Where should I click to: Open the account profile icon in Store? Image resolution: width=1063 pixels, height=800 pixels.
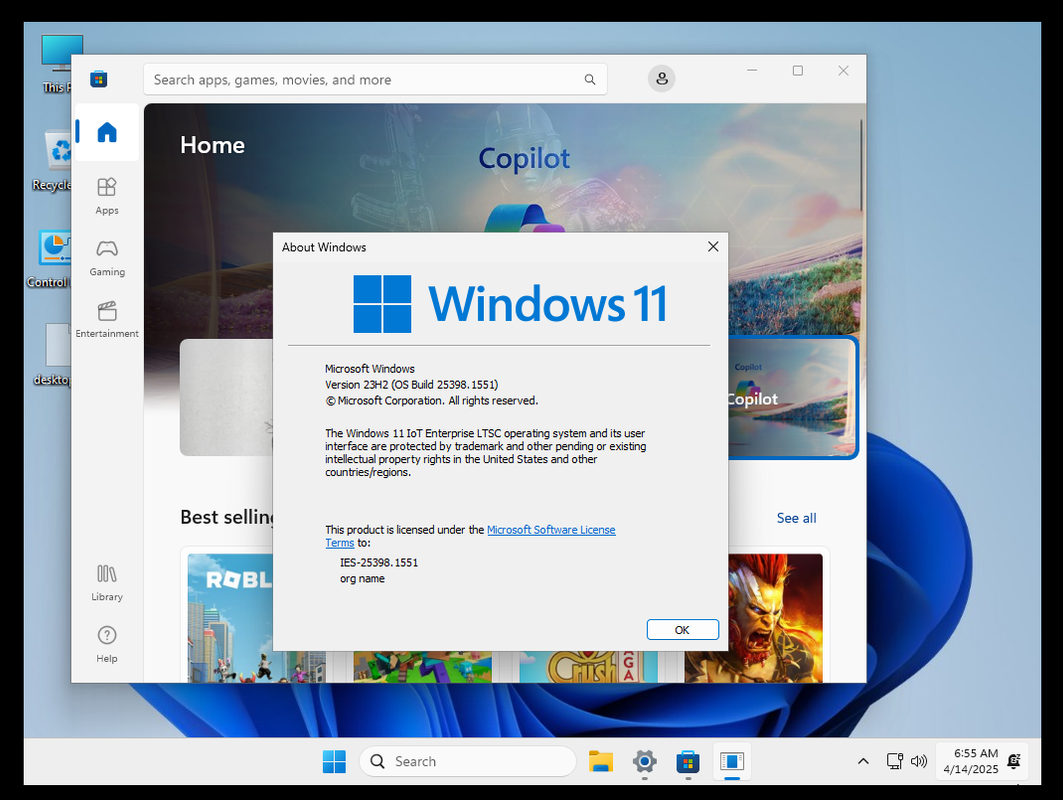(x=662, y=79)
